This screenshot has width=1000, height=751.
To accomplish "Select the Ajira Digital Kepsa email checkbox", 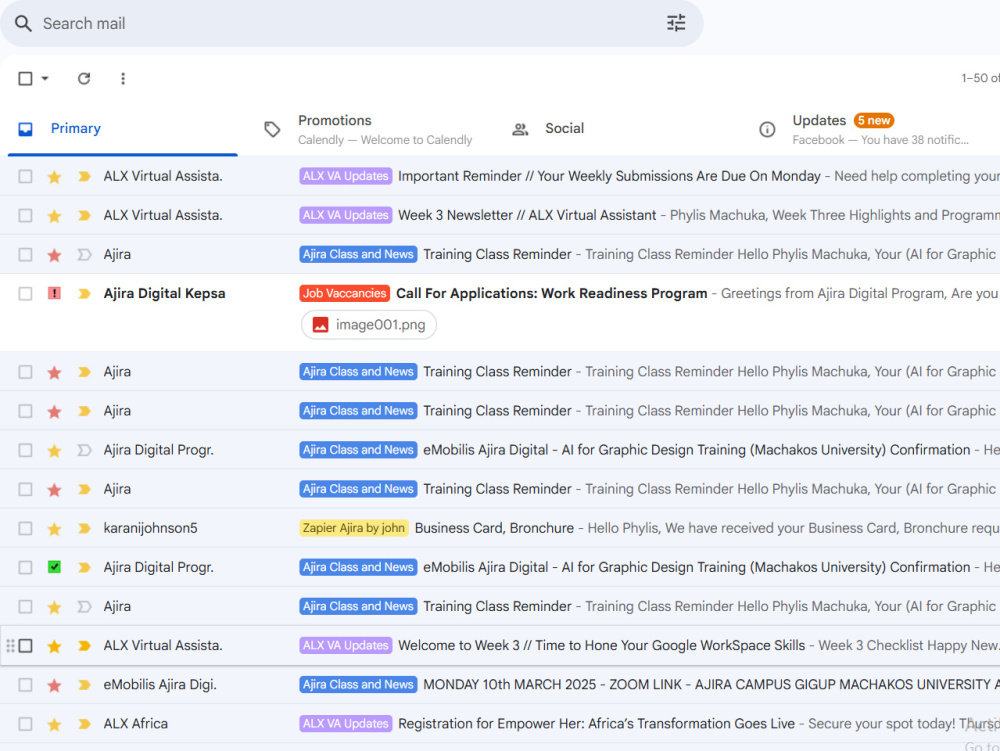I will tap(26, 294).
